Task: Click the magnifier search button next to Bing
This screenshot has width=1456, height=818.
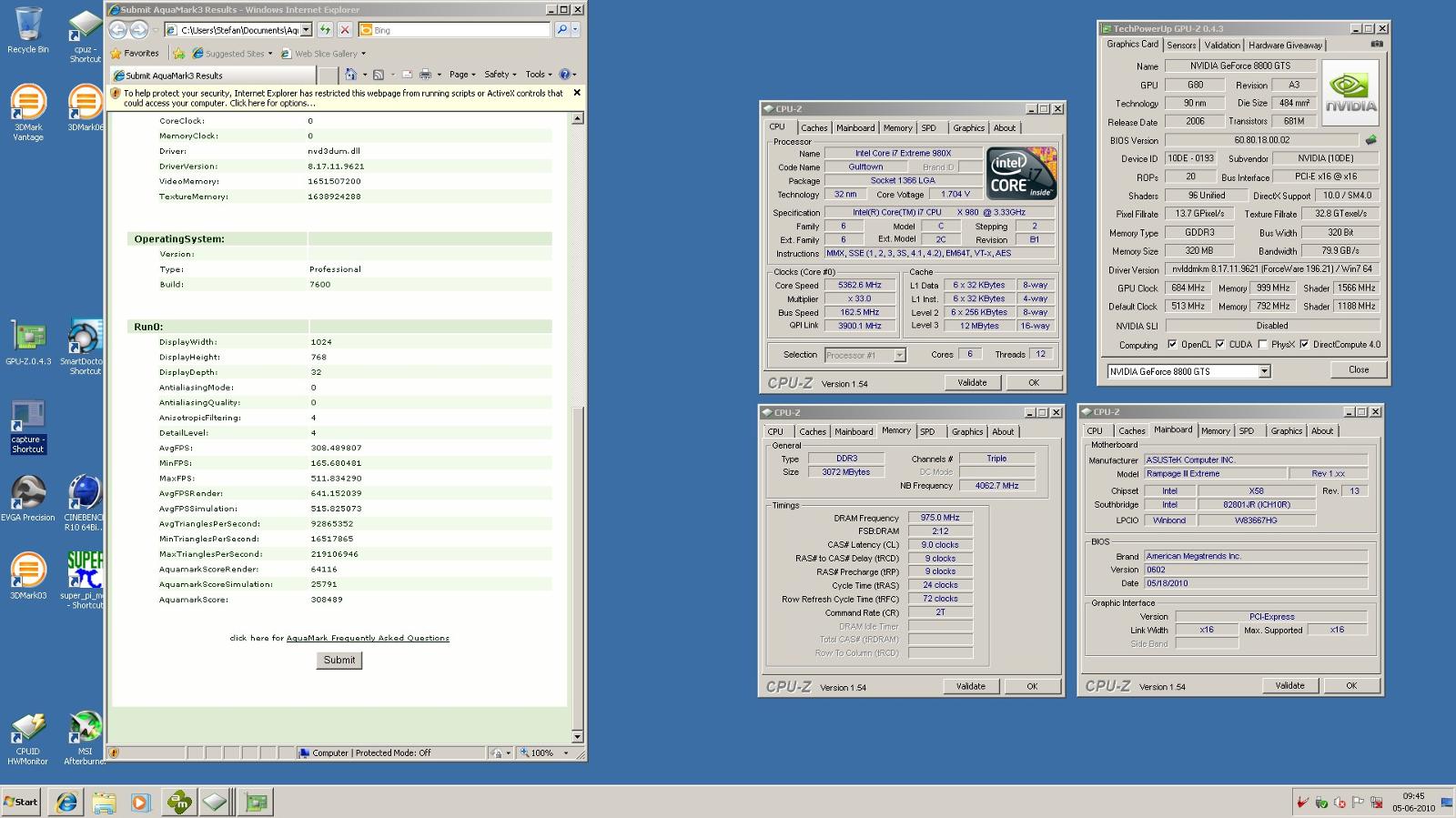Action: 562,30
